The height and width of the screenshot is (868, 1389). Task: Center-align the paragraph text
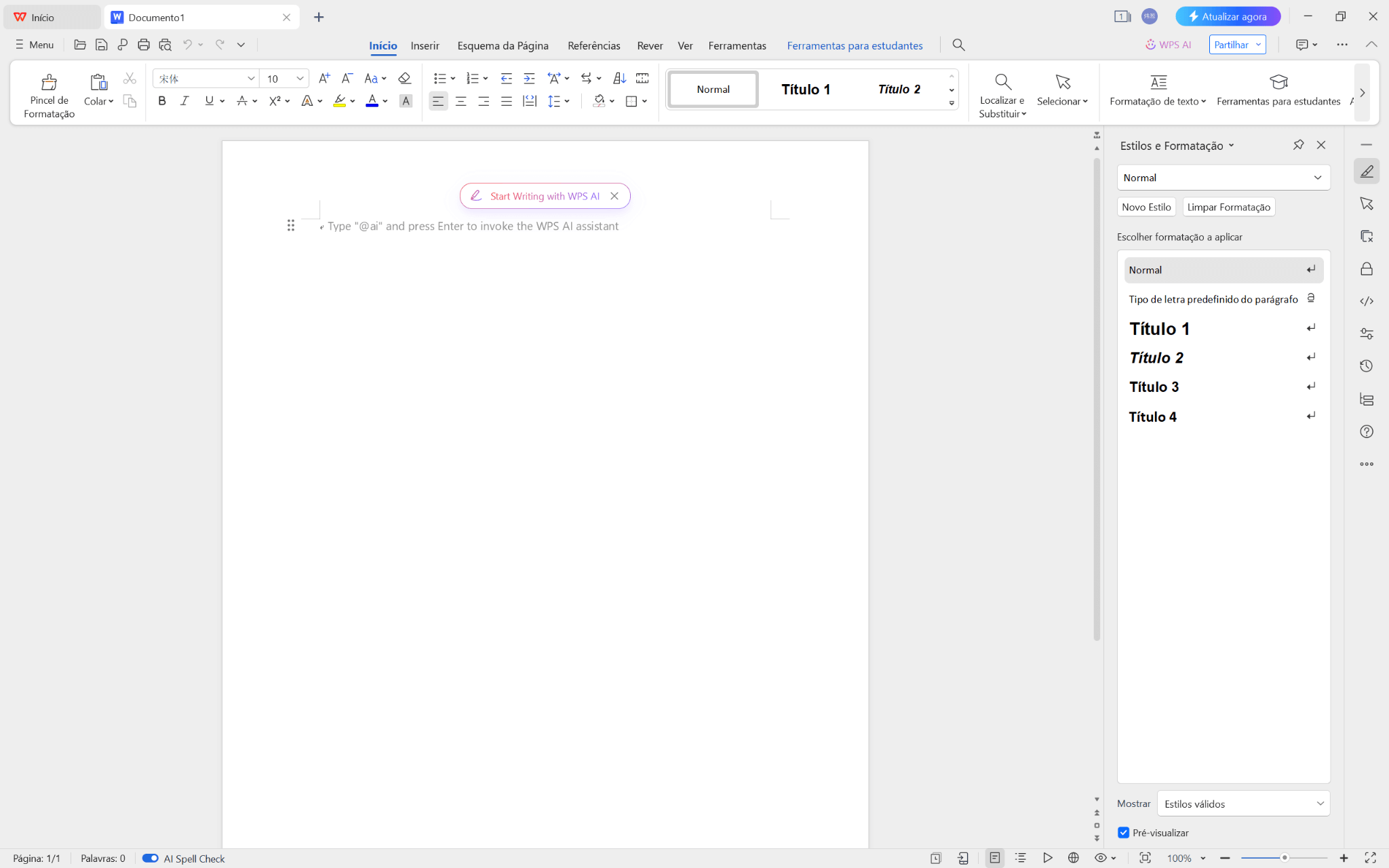click(x=461, y=101)
